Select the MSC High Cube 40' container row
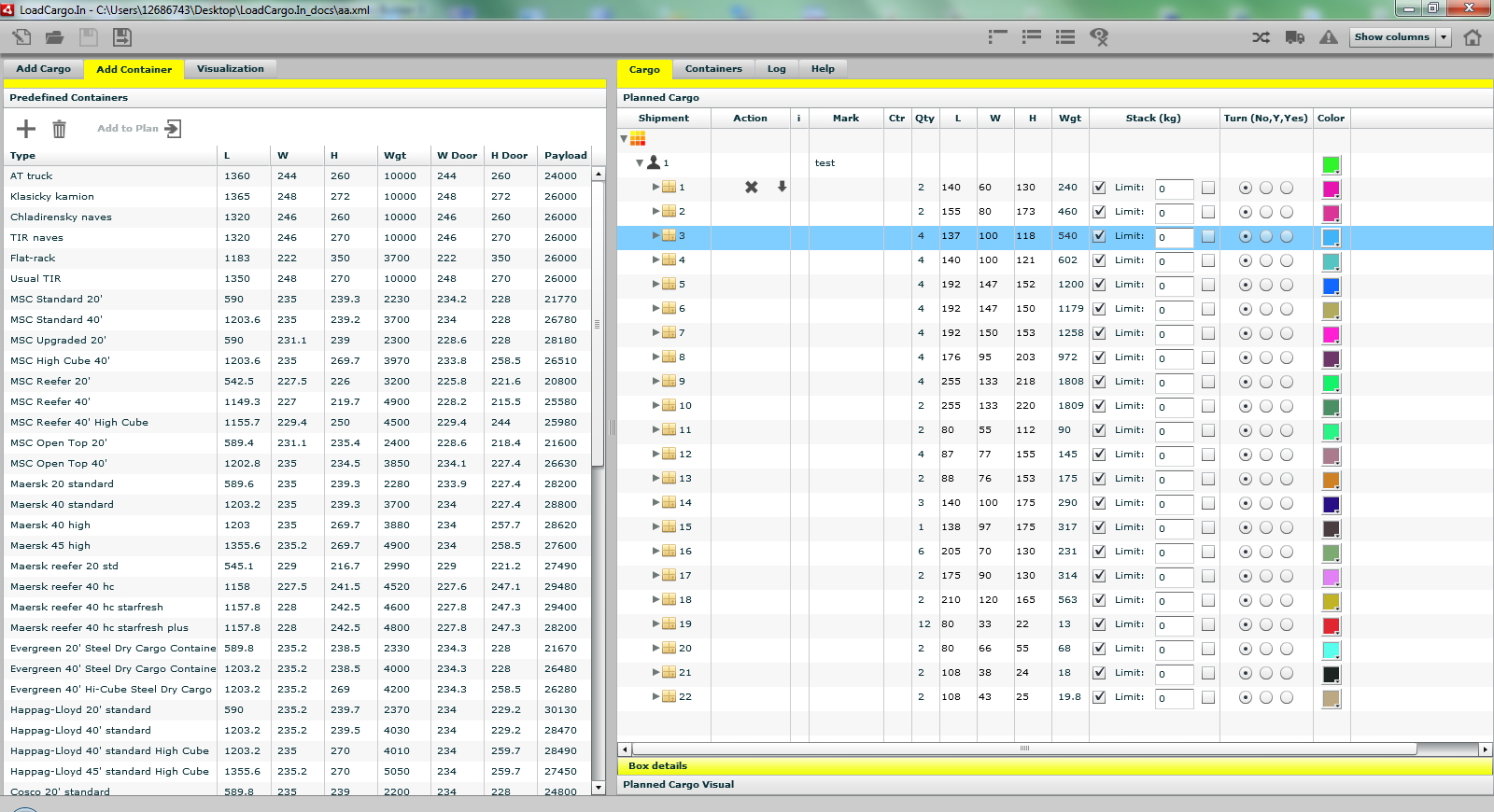 pyautogui.click(x=60, y=360)
